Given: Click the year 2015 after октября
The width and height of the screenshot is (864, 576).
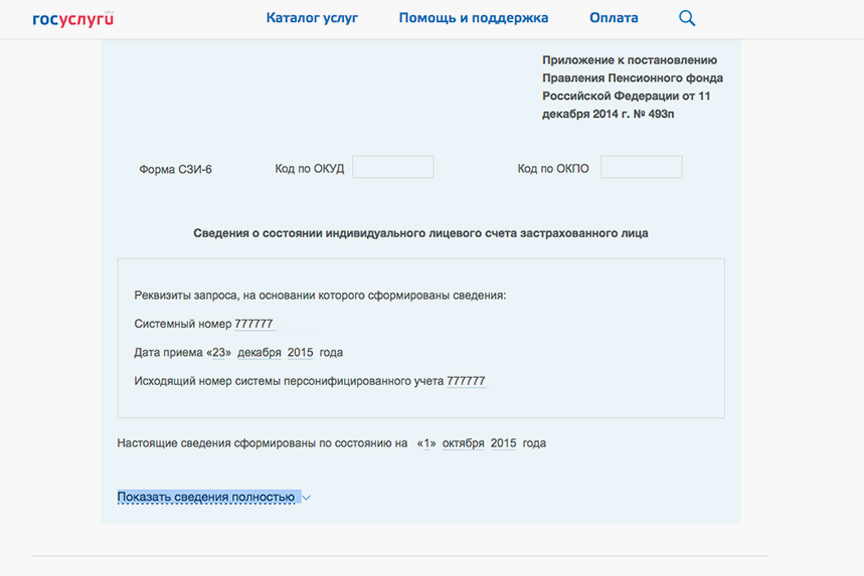Looking at the screenshot, I should point(503,443).
